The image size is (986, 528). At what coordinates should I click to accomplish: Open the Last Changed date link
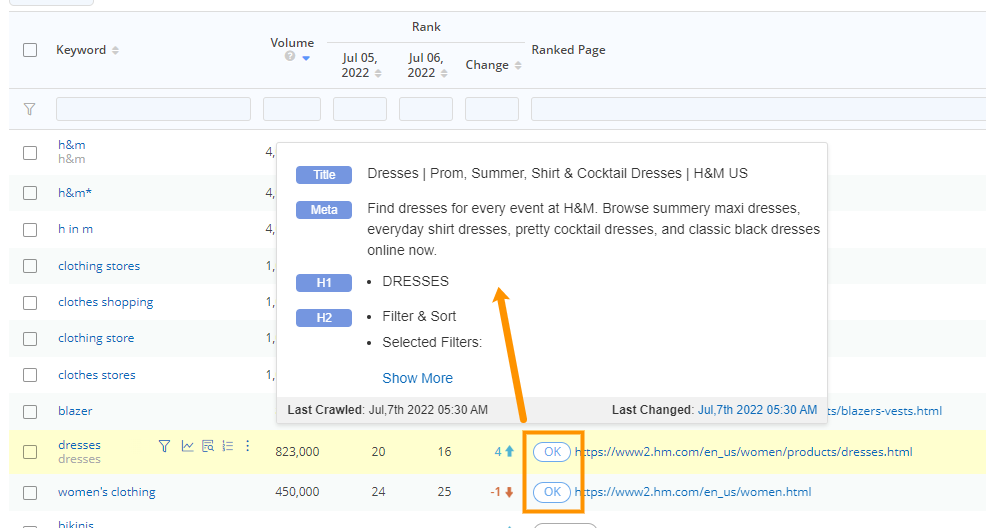pos(757,410)
